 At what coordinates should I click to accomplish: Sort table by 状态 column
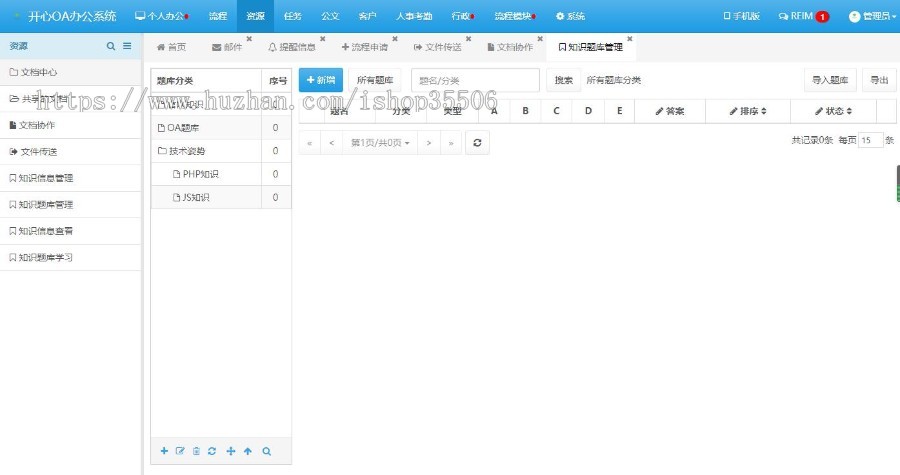833,111
